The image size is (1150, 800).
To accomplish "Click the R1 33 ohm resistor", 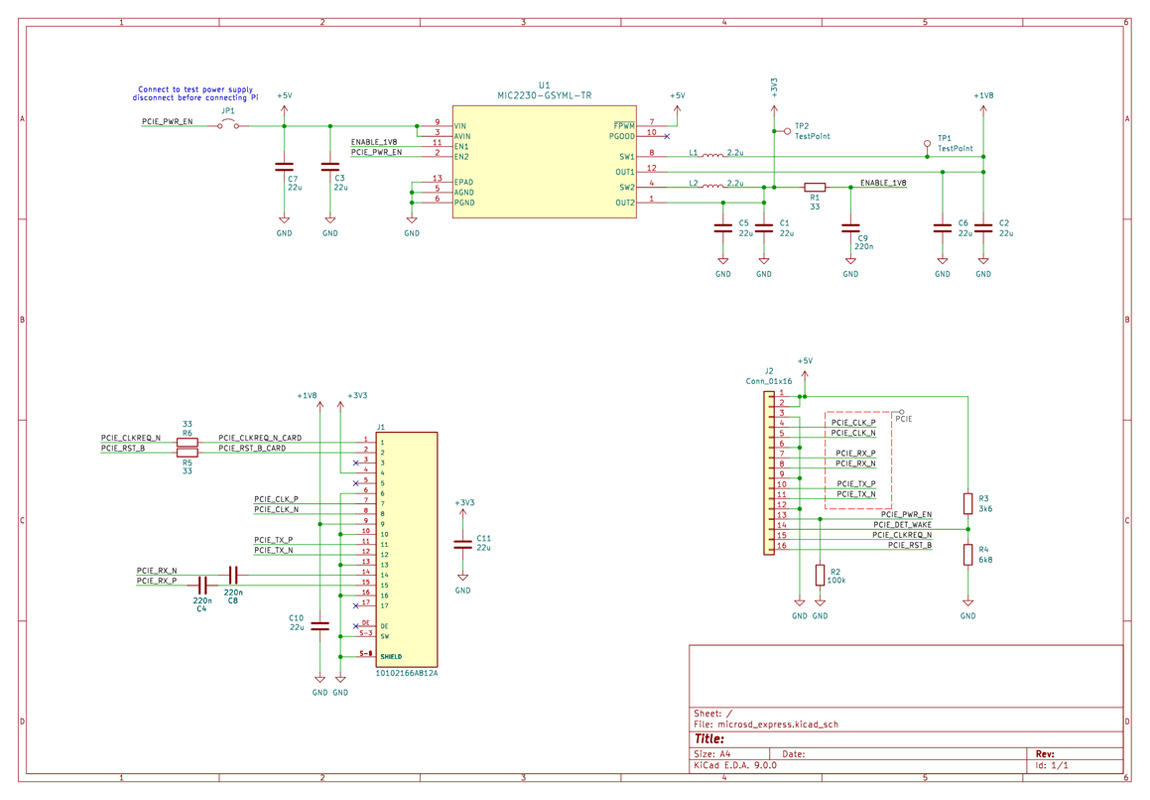I will click(815, 187).
